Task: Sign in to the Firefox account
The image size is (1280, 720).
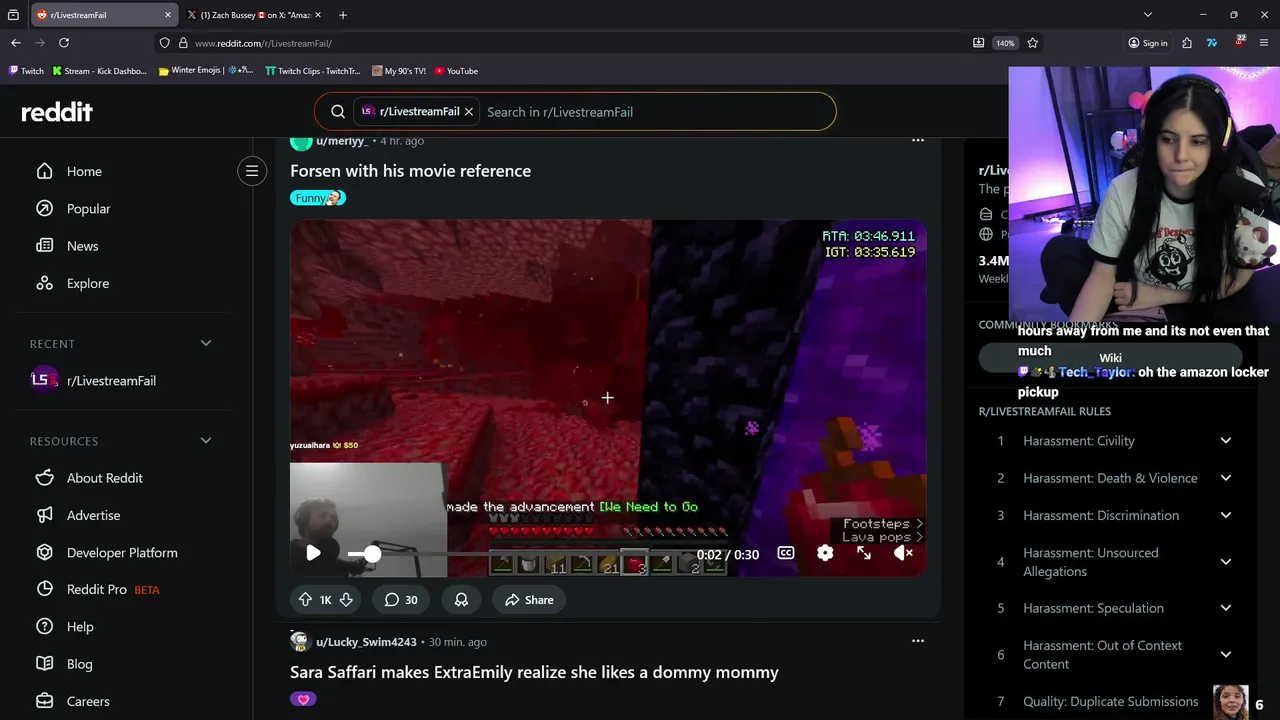Action: [x=1148, y=43]
